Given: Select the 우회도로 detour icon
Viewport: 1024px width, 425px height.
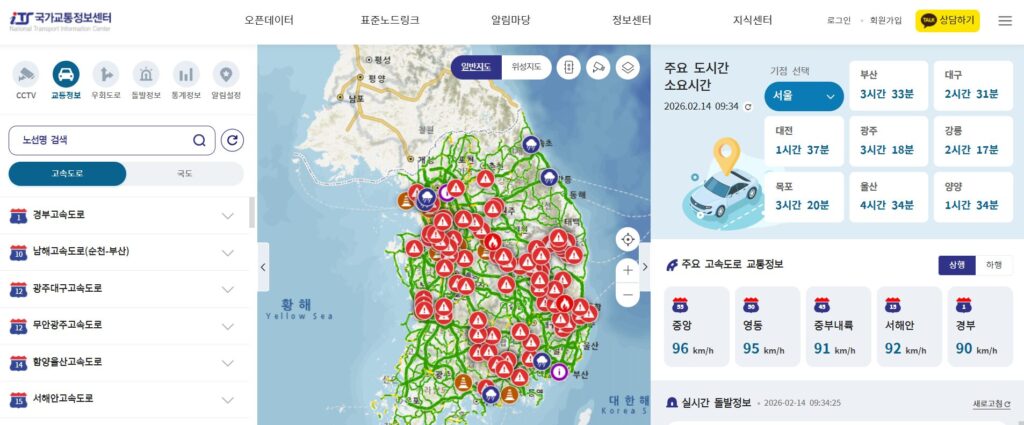Looking at the screenshot, I should (x=106, y=74).
